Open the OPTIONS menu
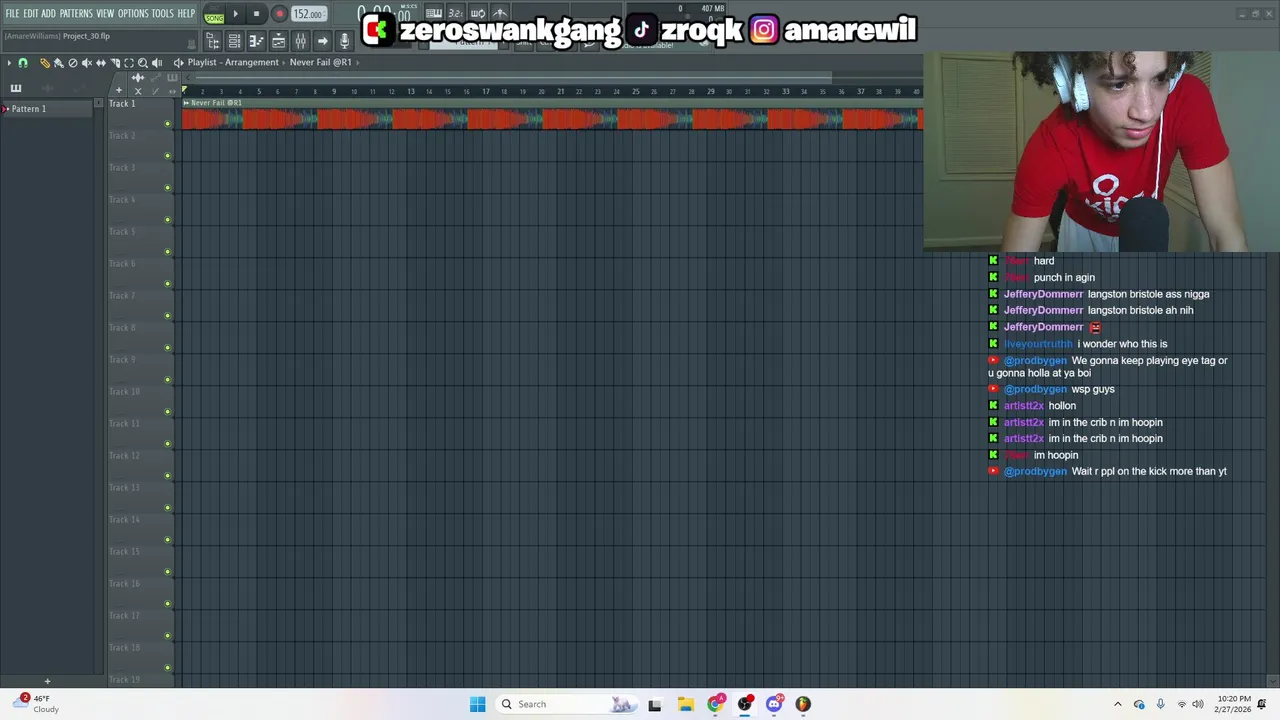 pos(133,14)
